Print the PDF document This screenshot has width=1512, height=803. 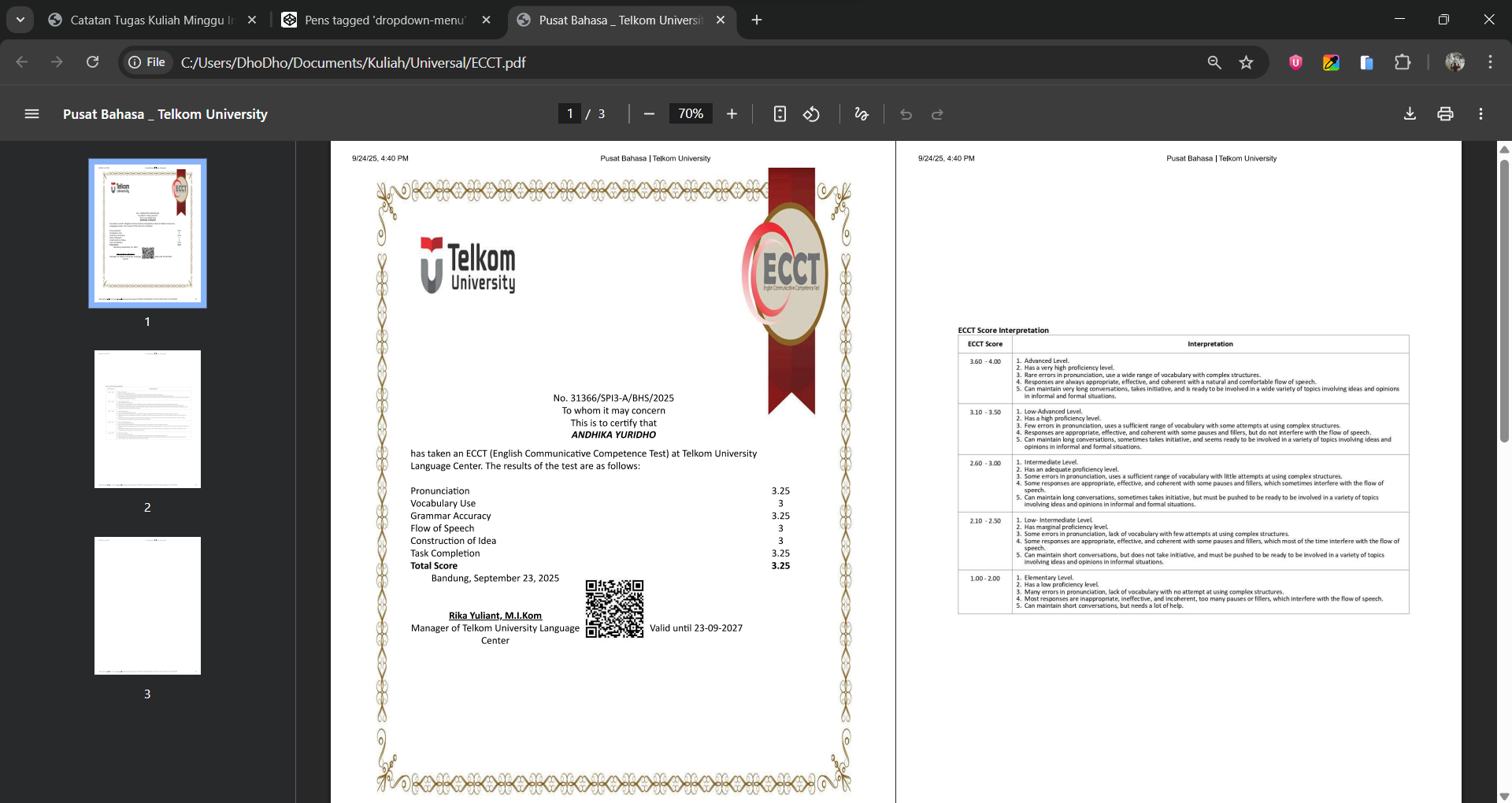coord(1445,114)
